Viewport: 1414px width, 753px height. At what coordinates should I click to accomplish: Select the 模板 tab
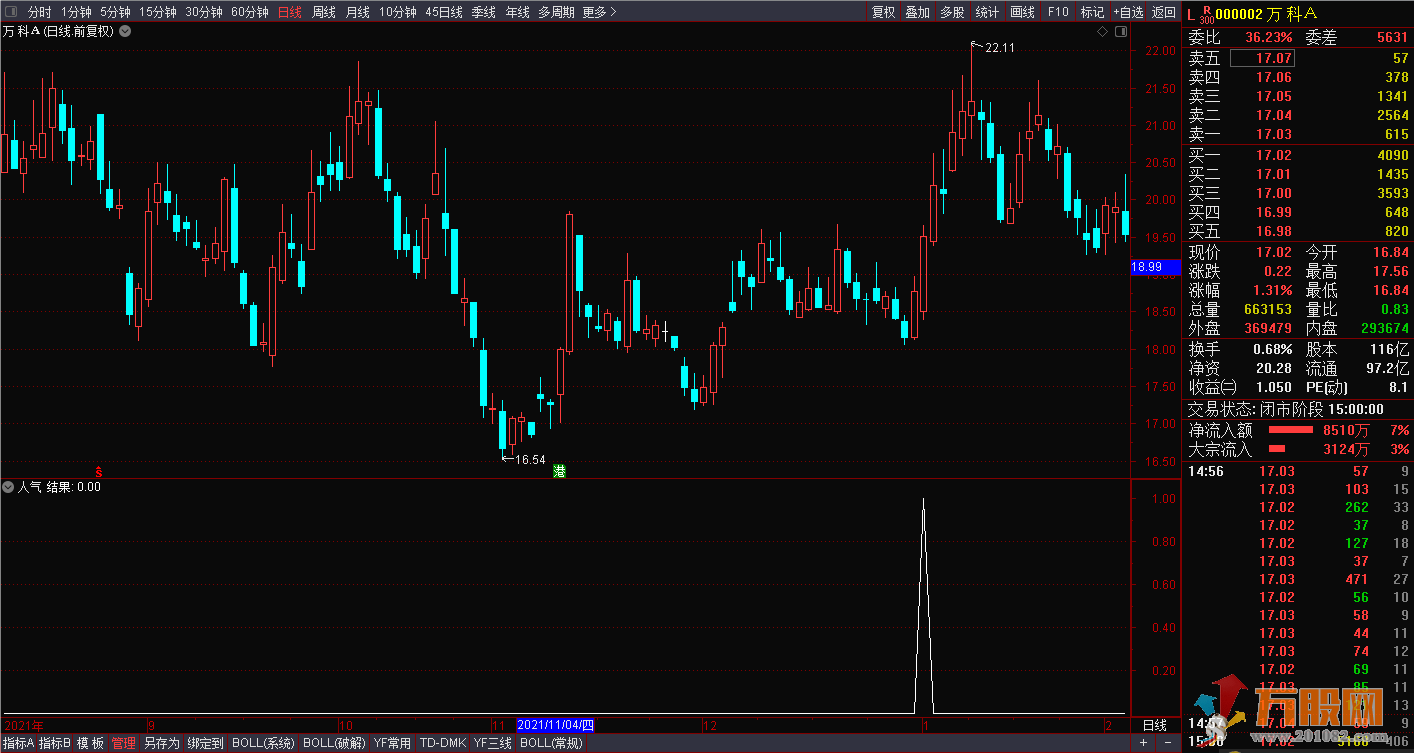(x=90, y=743)
